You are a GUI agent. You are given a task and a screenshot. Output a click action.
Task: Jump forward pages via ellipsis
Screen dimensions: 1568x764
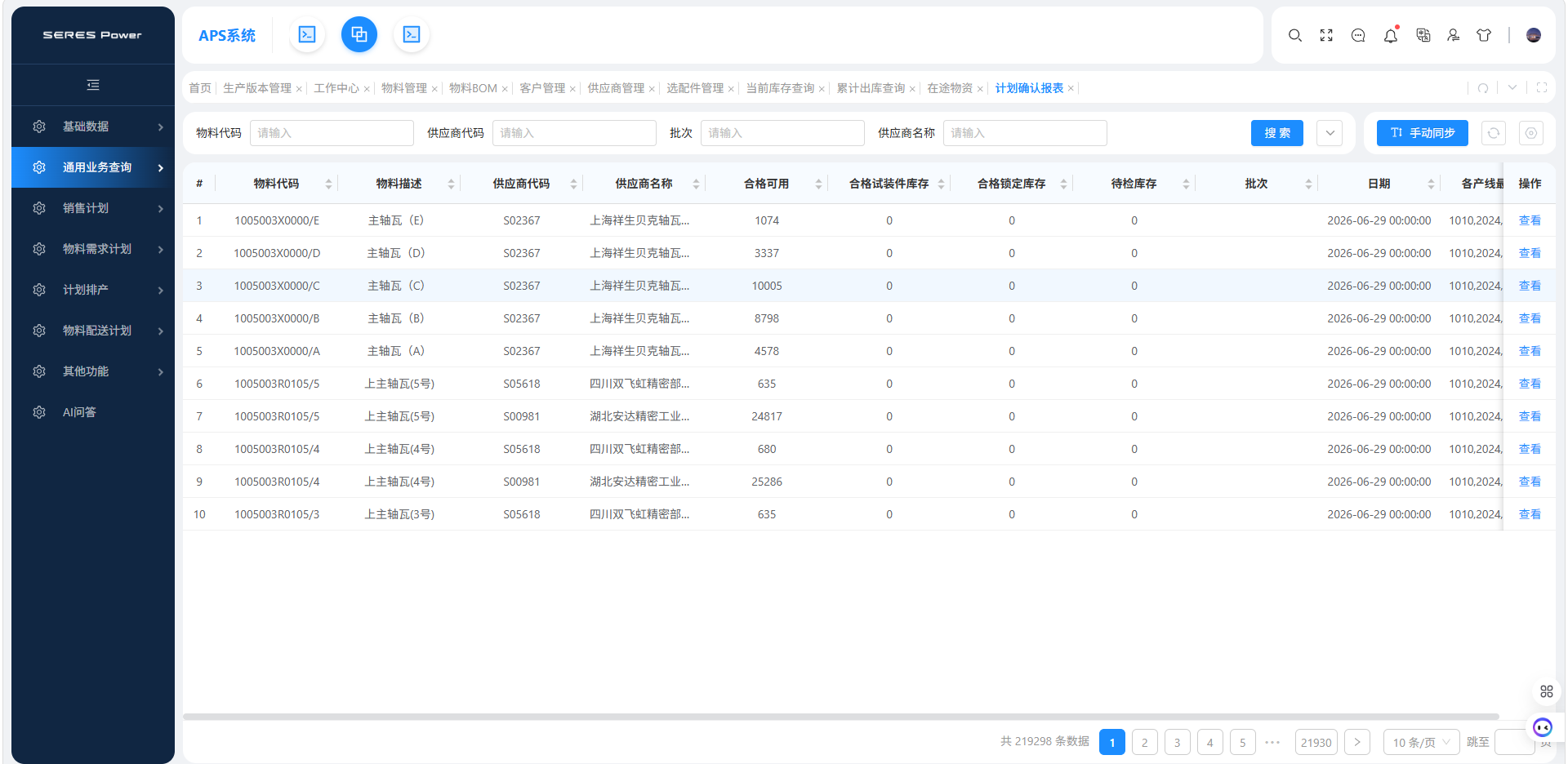coord(1272,742)
